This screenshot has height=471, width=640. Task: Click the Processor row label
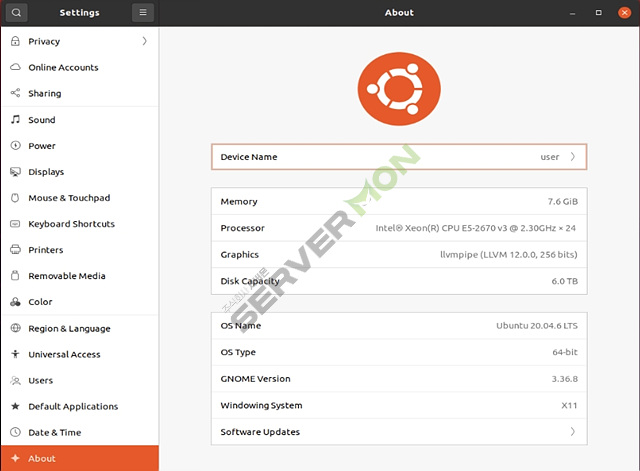(242, 228)
